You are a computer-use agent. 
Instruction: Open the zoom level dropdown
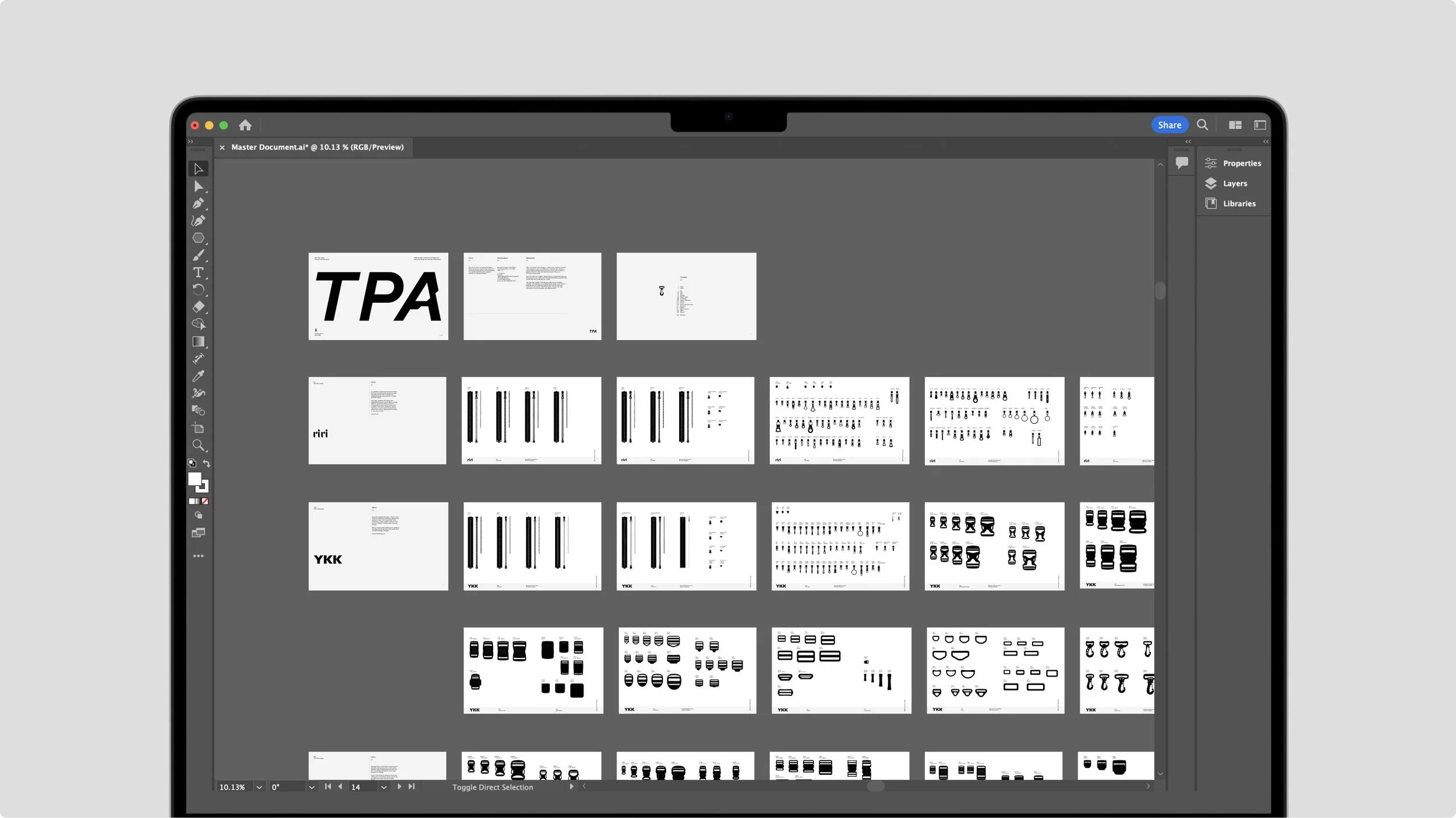point(259,787)
